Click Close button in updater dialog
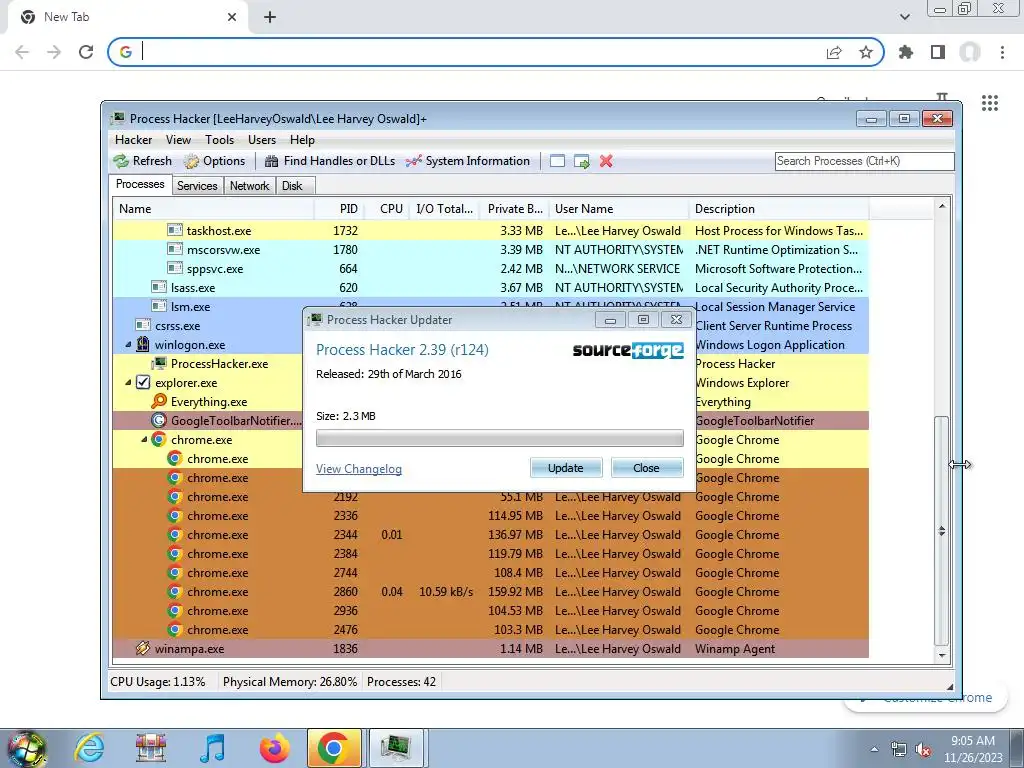1024x768 pixels. tap(647, 468)
